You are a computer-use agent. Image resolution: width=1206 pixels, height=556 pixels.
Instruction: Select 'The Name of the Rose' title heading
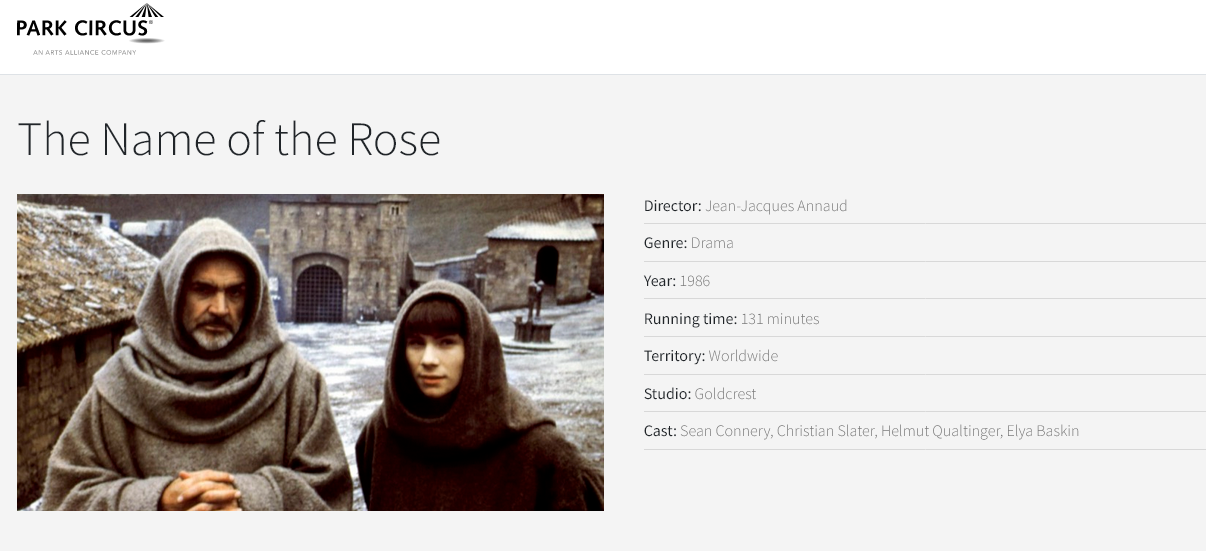[229, 139]
